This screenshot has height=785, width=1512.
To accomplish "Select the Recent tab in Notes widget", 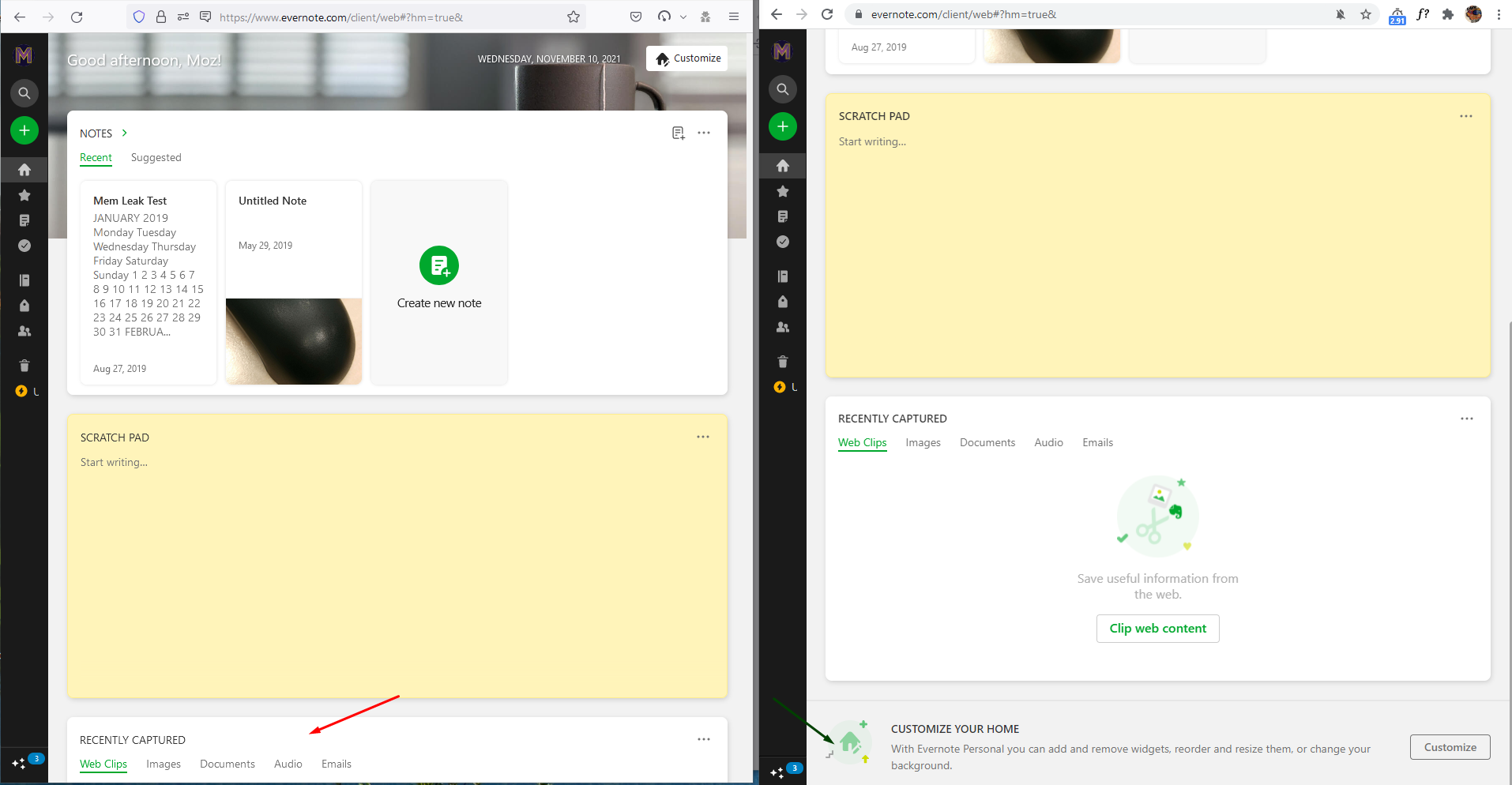I will pos(96,158).
